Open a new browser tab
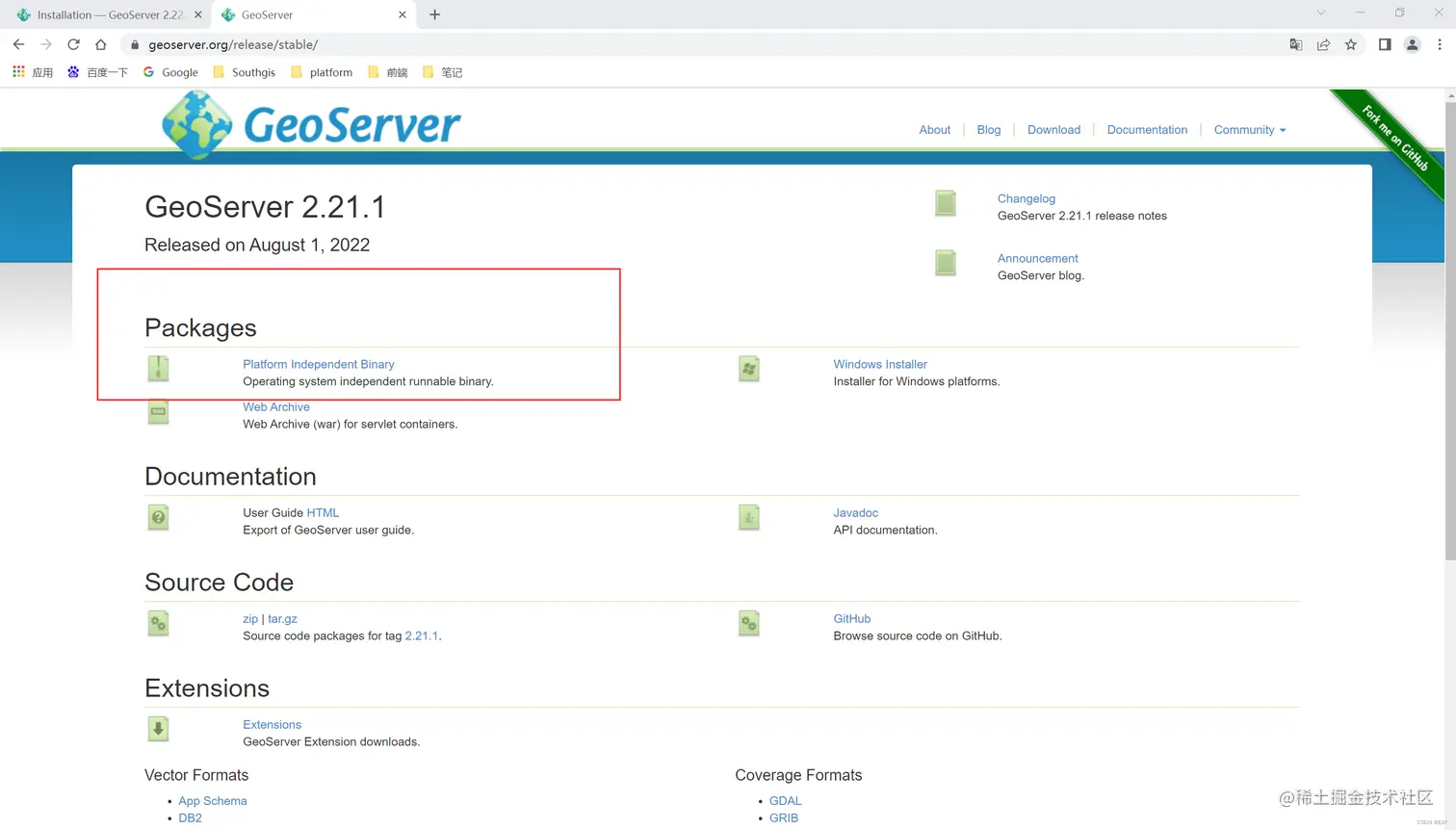This screenshot has height=830, width=1456. (434, 14)
